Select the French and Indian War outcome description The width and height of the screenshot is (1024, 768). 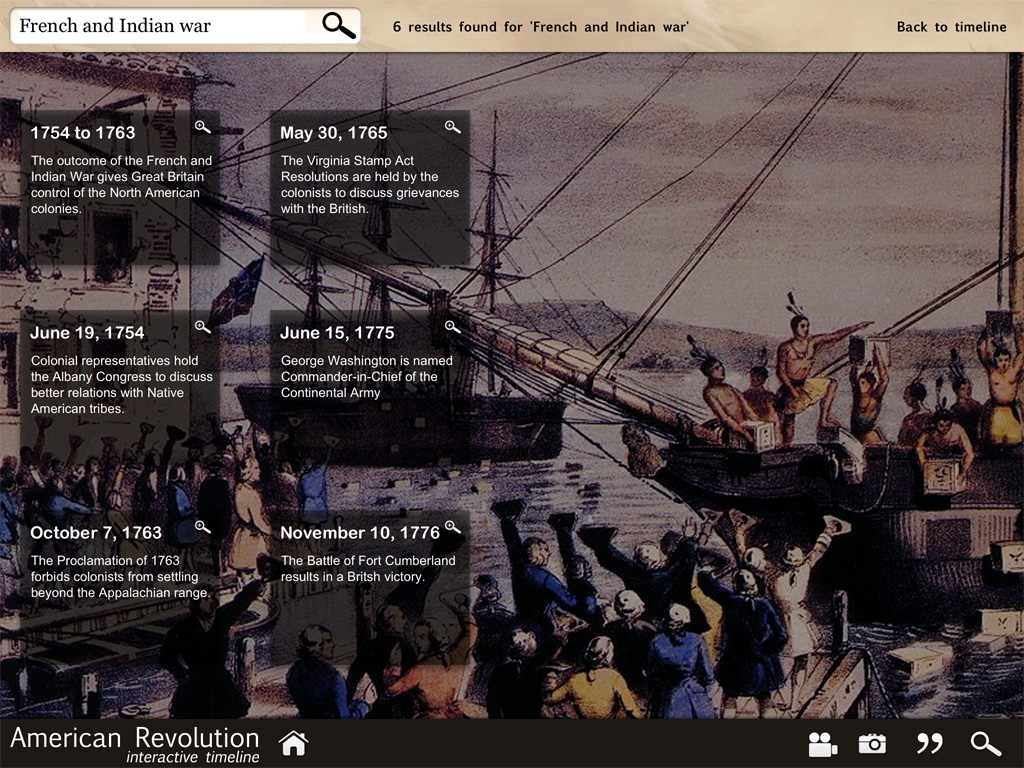click(121, 184)
